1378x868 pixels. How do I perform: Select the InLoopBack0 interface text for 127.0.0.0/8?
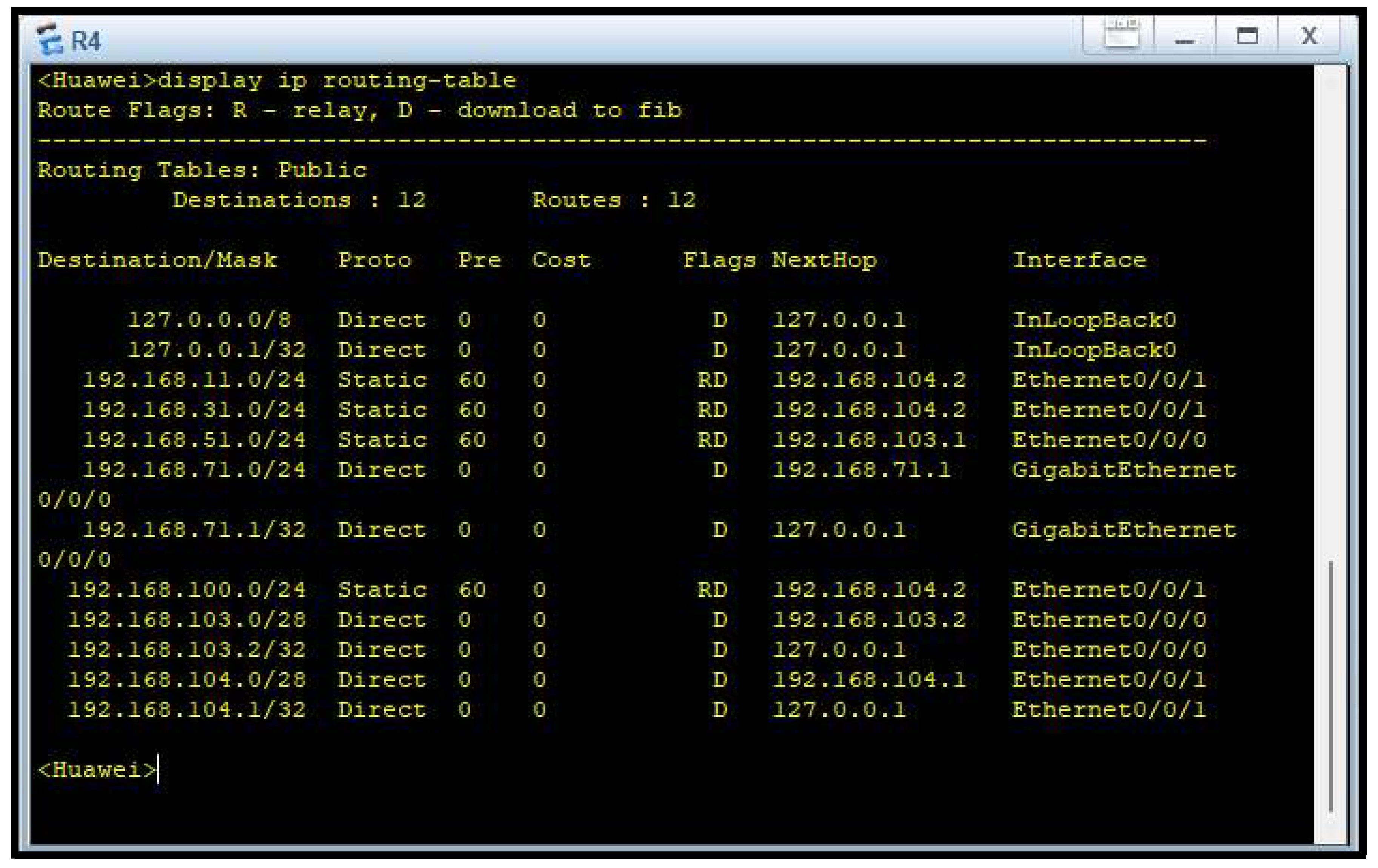click(x=1094, y=320)
